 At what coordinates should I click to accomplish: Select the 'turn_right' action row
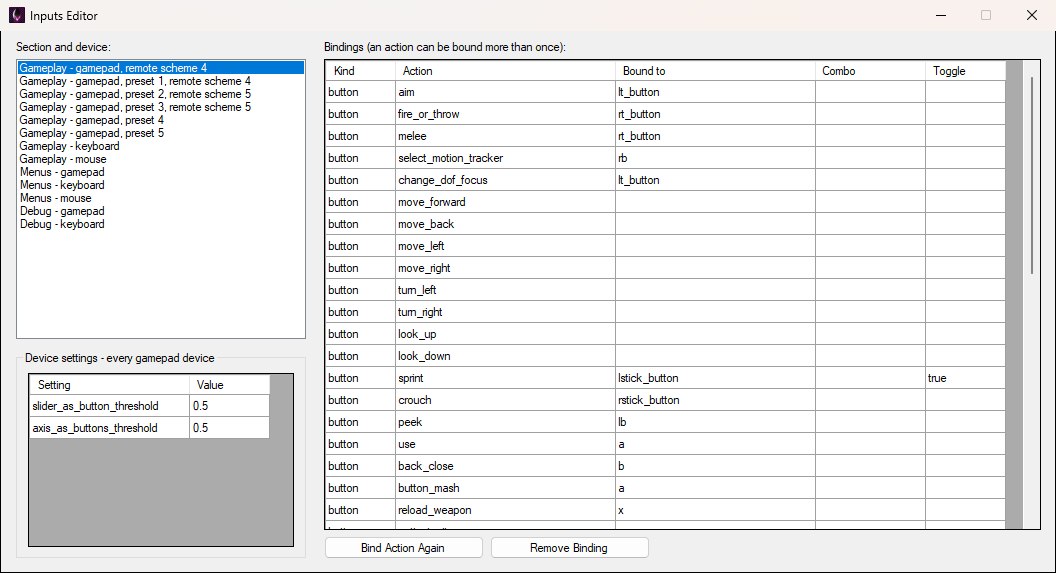[505, 312]
